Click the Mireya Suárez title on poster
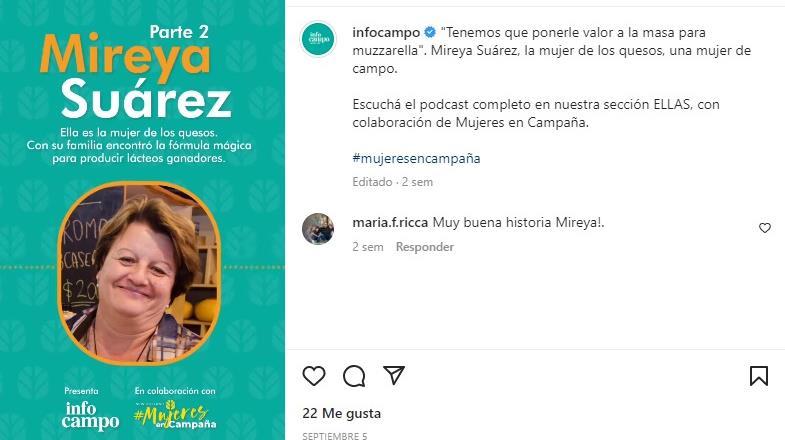Image resolution: width=785 pixels, height=440 pixels. pos(135,76)
